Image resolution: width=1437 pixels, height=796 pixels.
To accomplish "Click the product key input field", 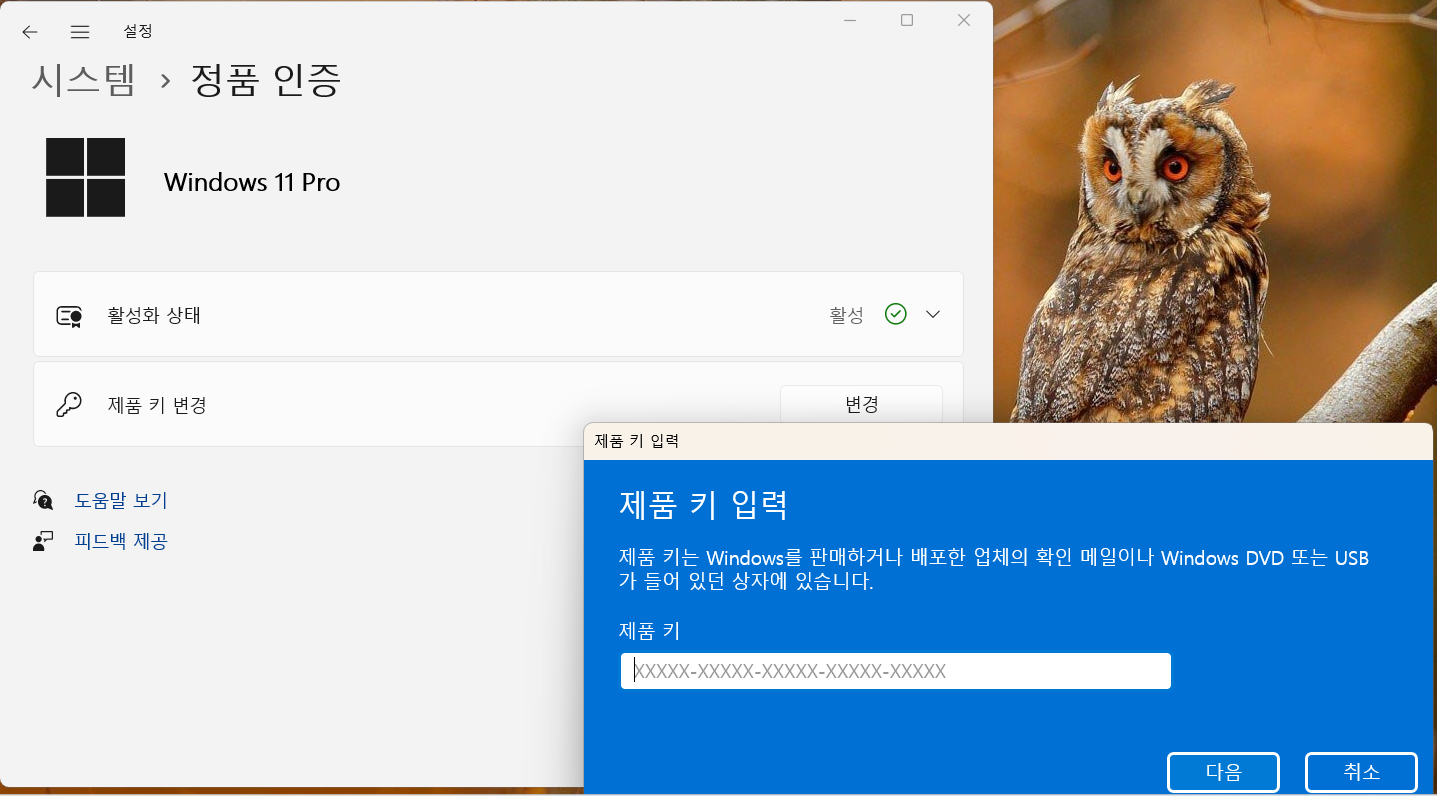I will [896, 671].
